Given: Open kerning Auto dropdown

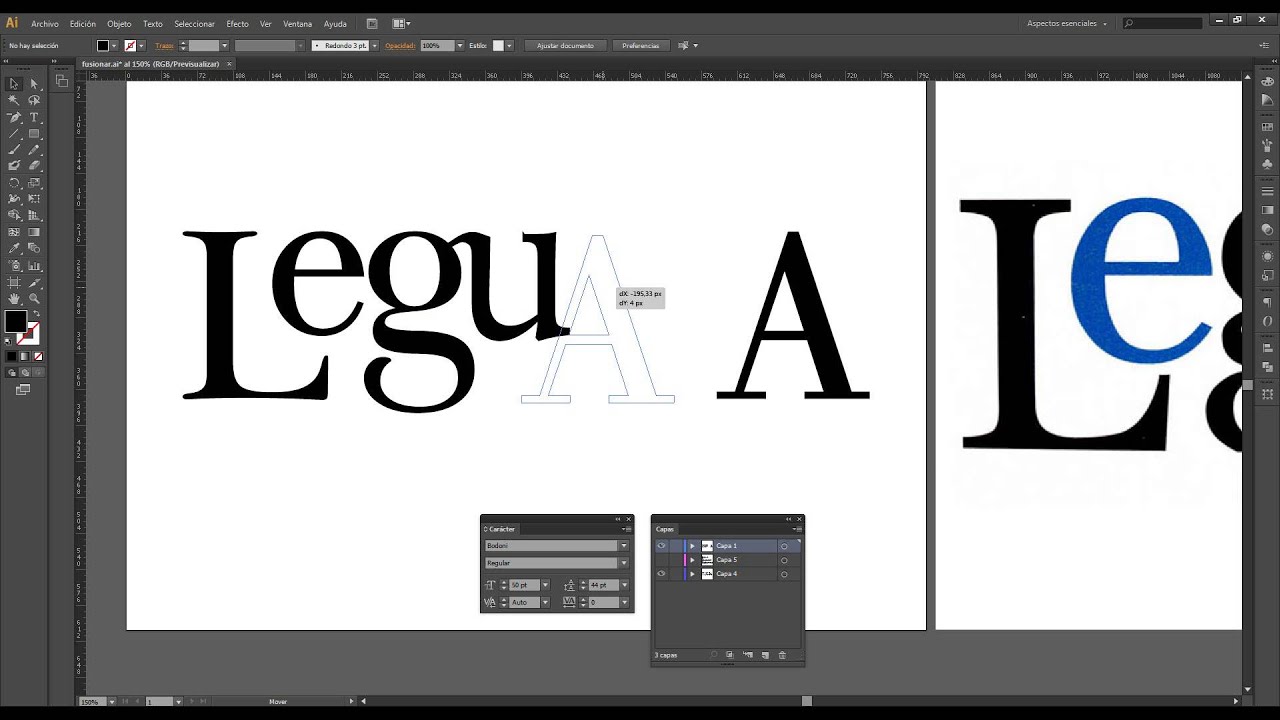Looking at the screenshot, I should pos(545,603).
